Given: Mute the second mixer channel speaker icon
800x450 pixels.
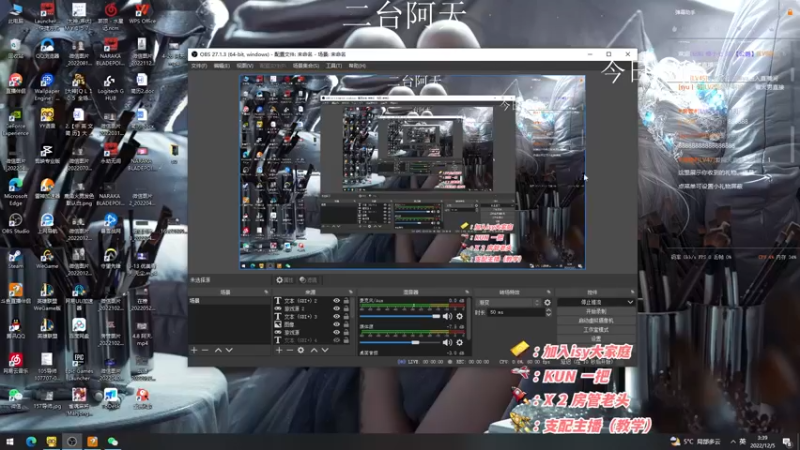Looking at the screenshot, I should coord(447,342).
